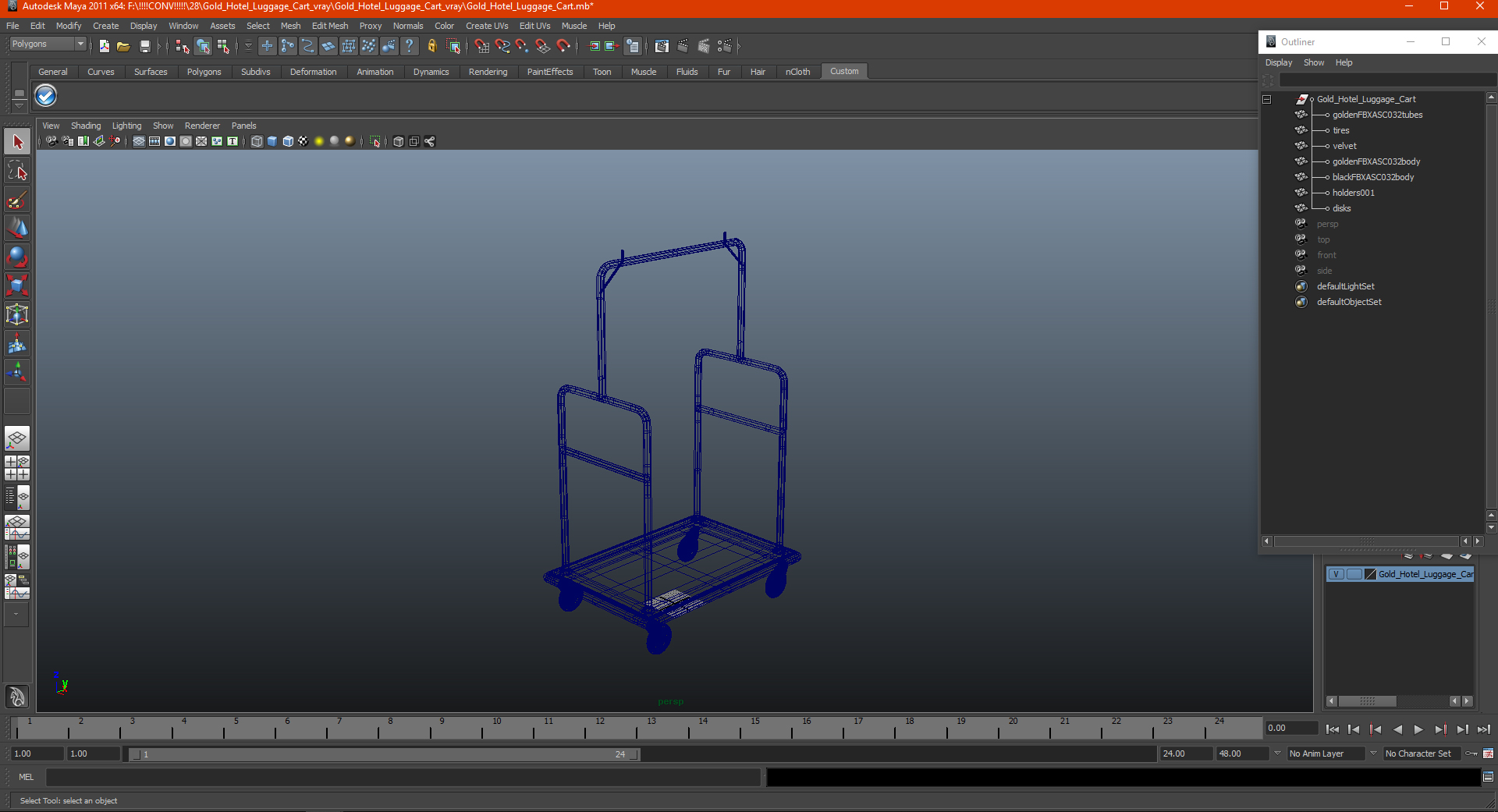
Task: Toggle layer visibility V box
Action: [x=1336, y=574]
